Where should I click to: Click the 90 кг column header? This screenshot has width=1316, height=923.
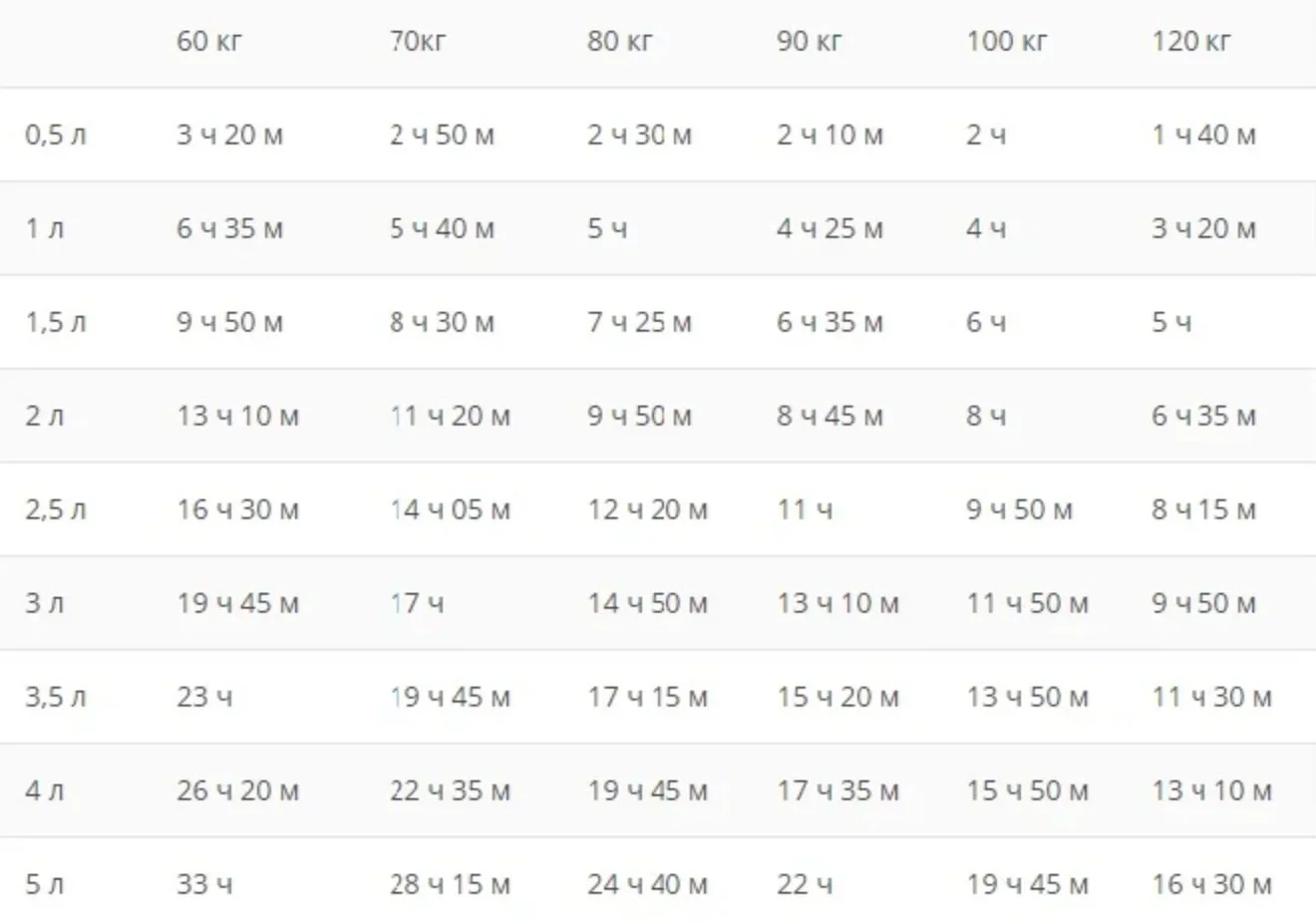[x=809, y=42]
